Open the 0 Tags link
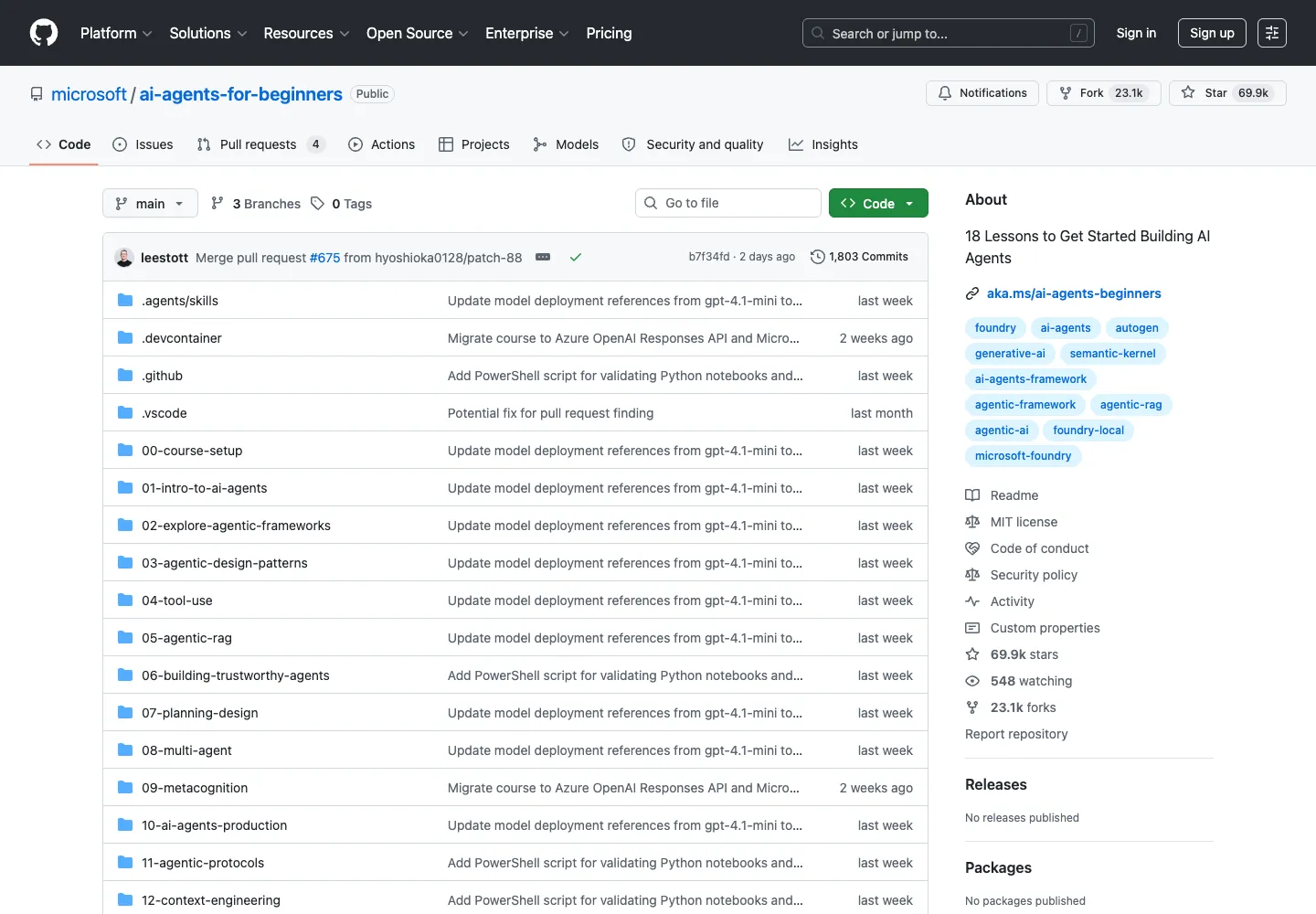This screenshot has width=1316, height=914. pyautogui.click(x=342, y=204)
